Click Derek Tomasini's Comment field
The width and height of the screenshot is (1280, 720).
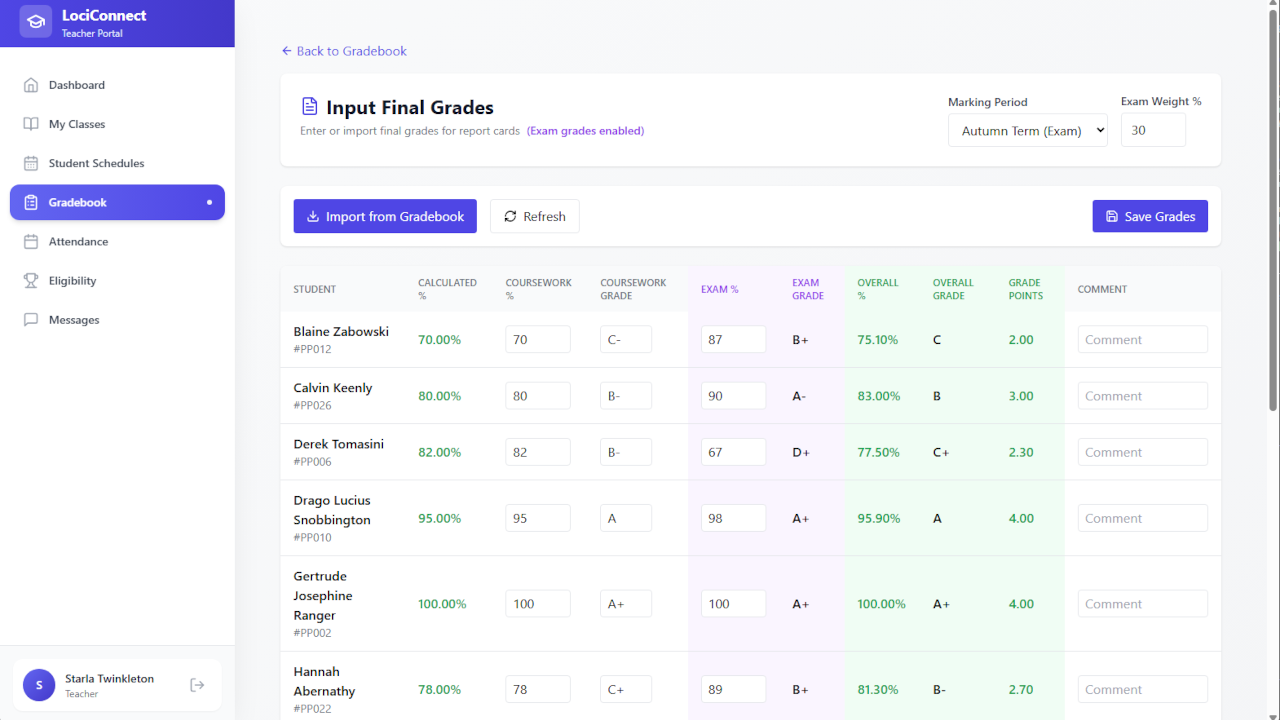click(1142, 452)
